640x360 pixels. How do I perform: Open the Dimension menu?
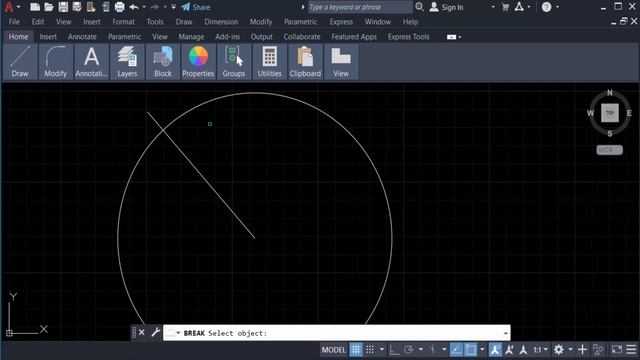pos(221,22)
